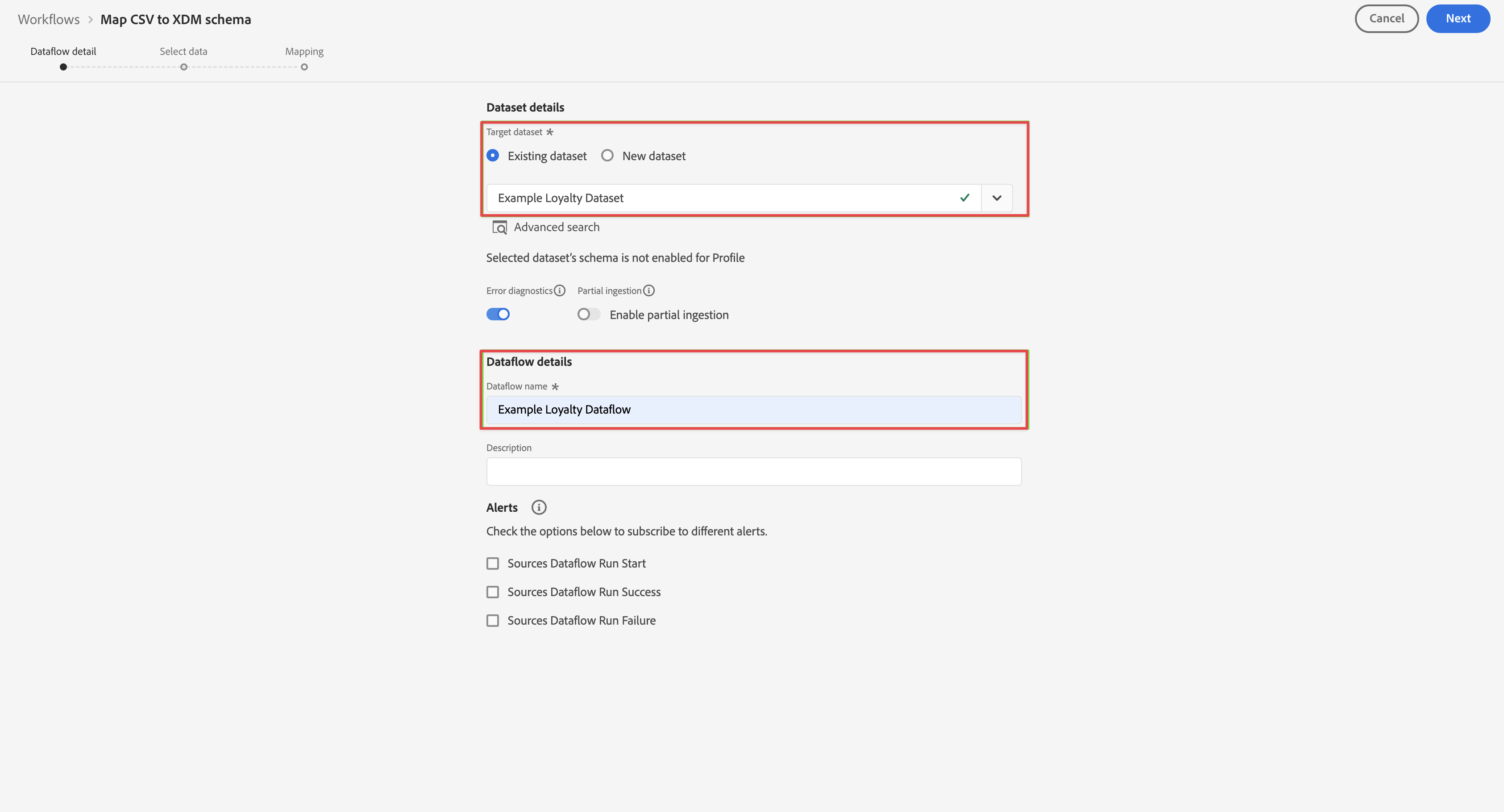Screen dimensions: 1504x812
Task: Expand the target dataset dropdown arrow
Action: click(x=997, y=198)
